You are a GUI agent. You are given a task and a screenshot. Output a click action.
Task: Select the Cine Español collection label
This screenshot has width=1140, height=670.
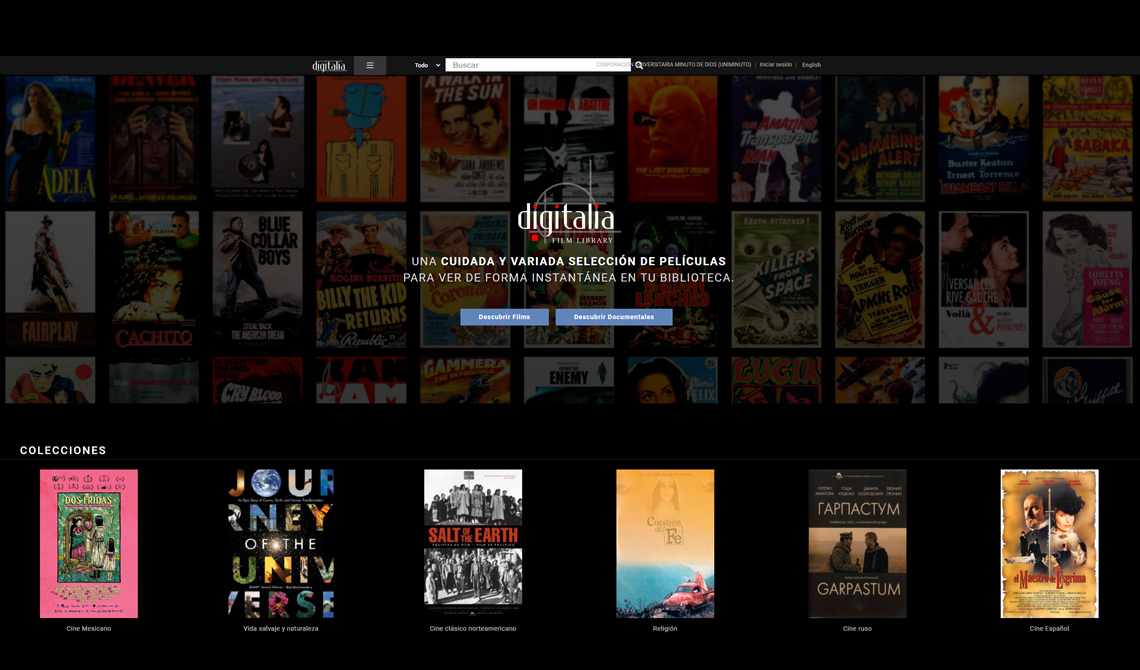coord(1049,629)
